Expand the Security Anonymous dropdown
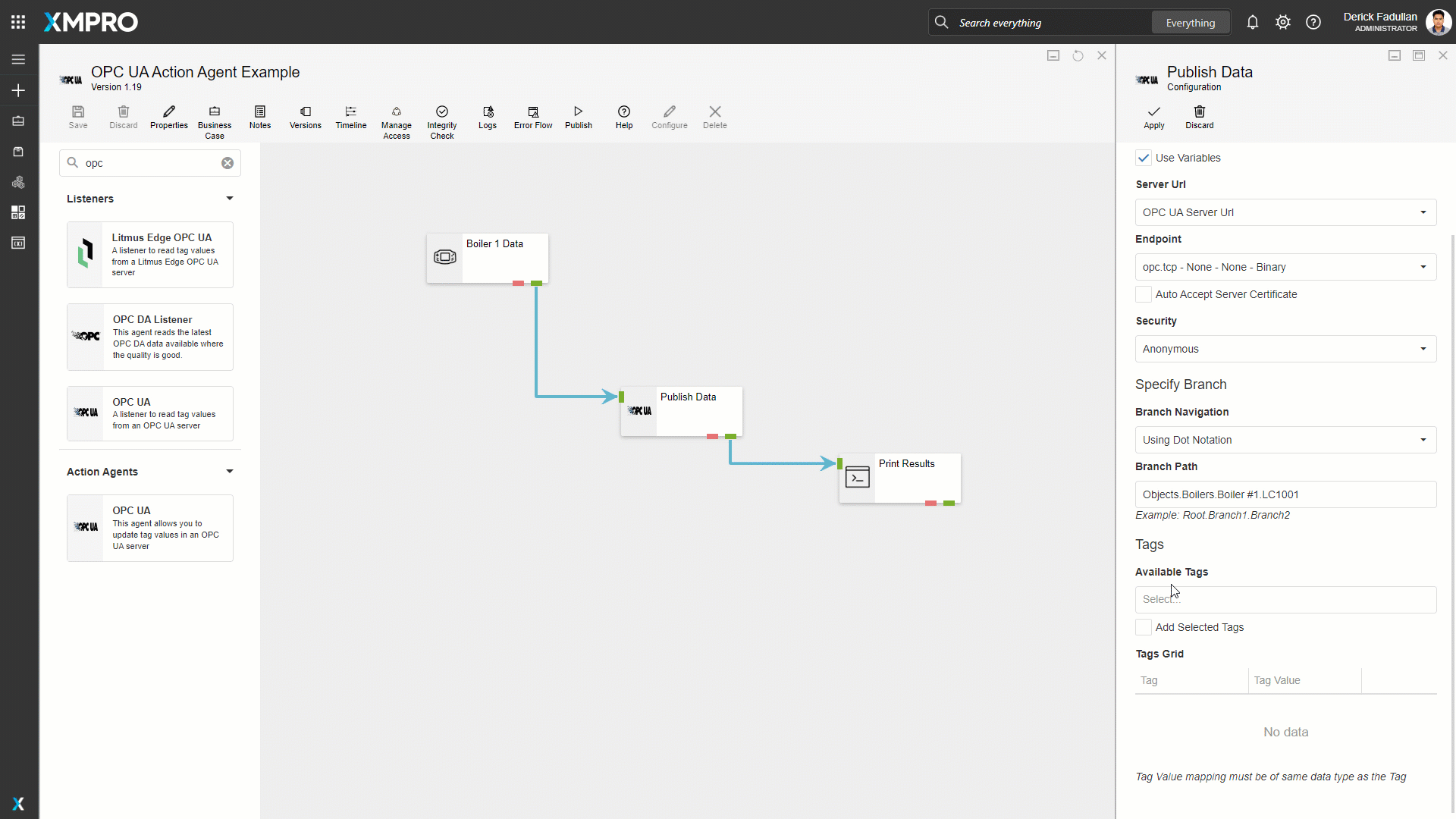Screen dimensions: 1456x819 click(x=1285, y=349)
